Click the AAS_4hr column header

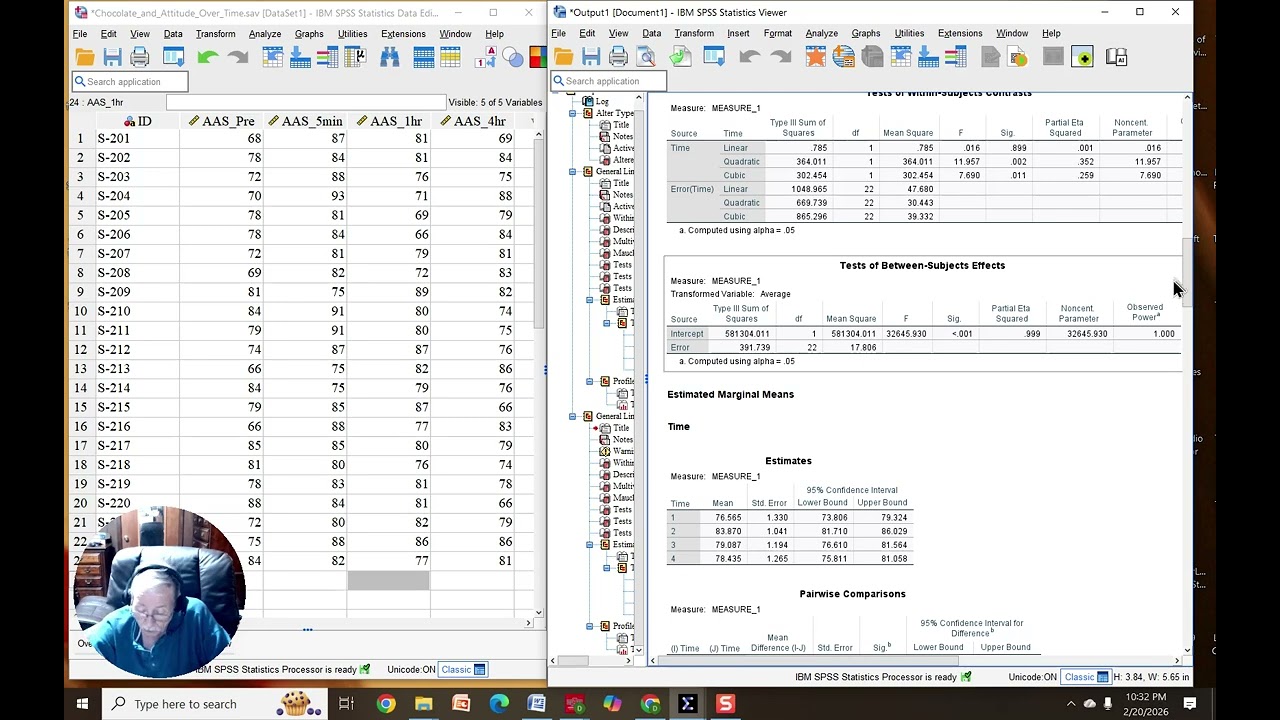(x=473, y=121)
